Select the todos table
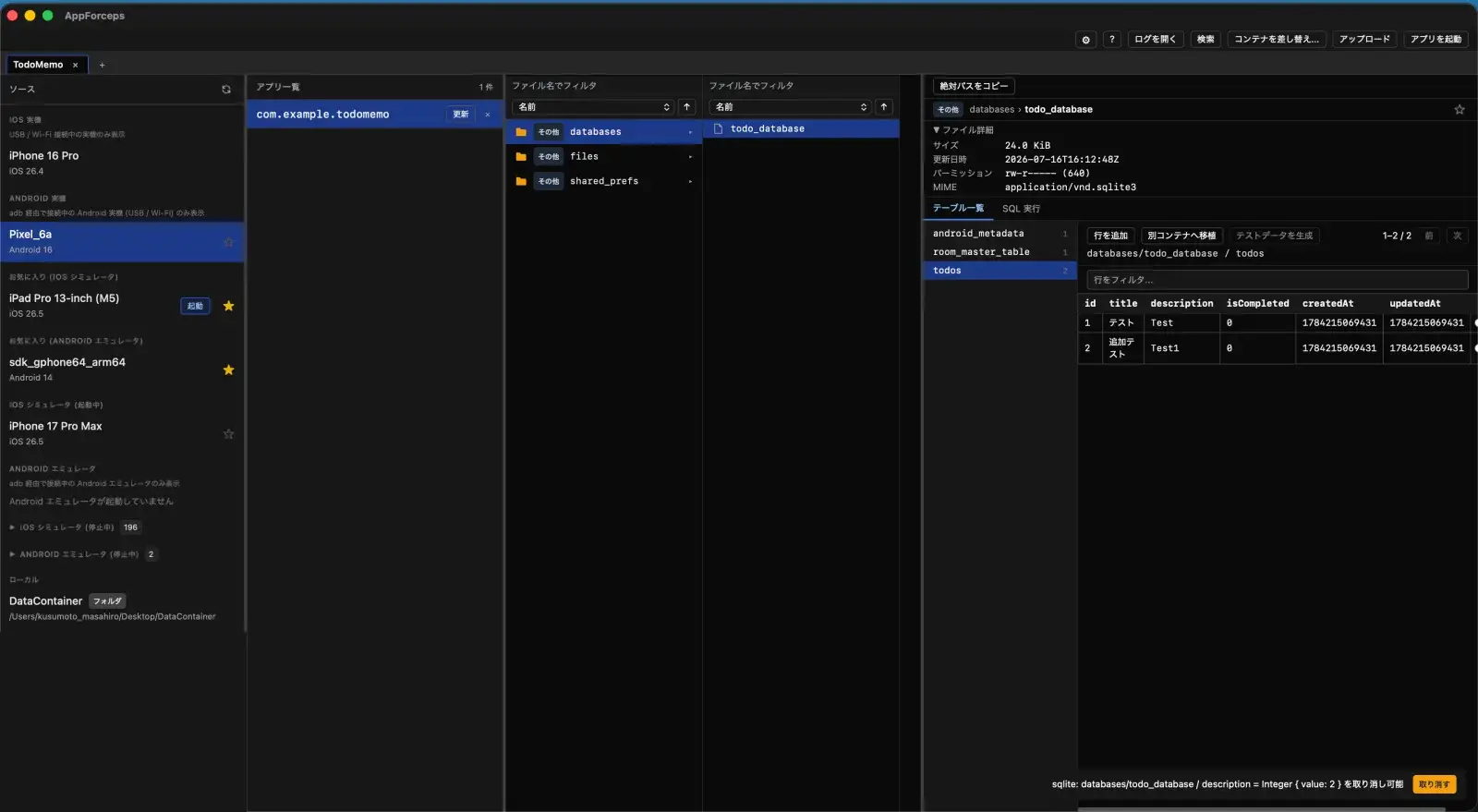 999,271
